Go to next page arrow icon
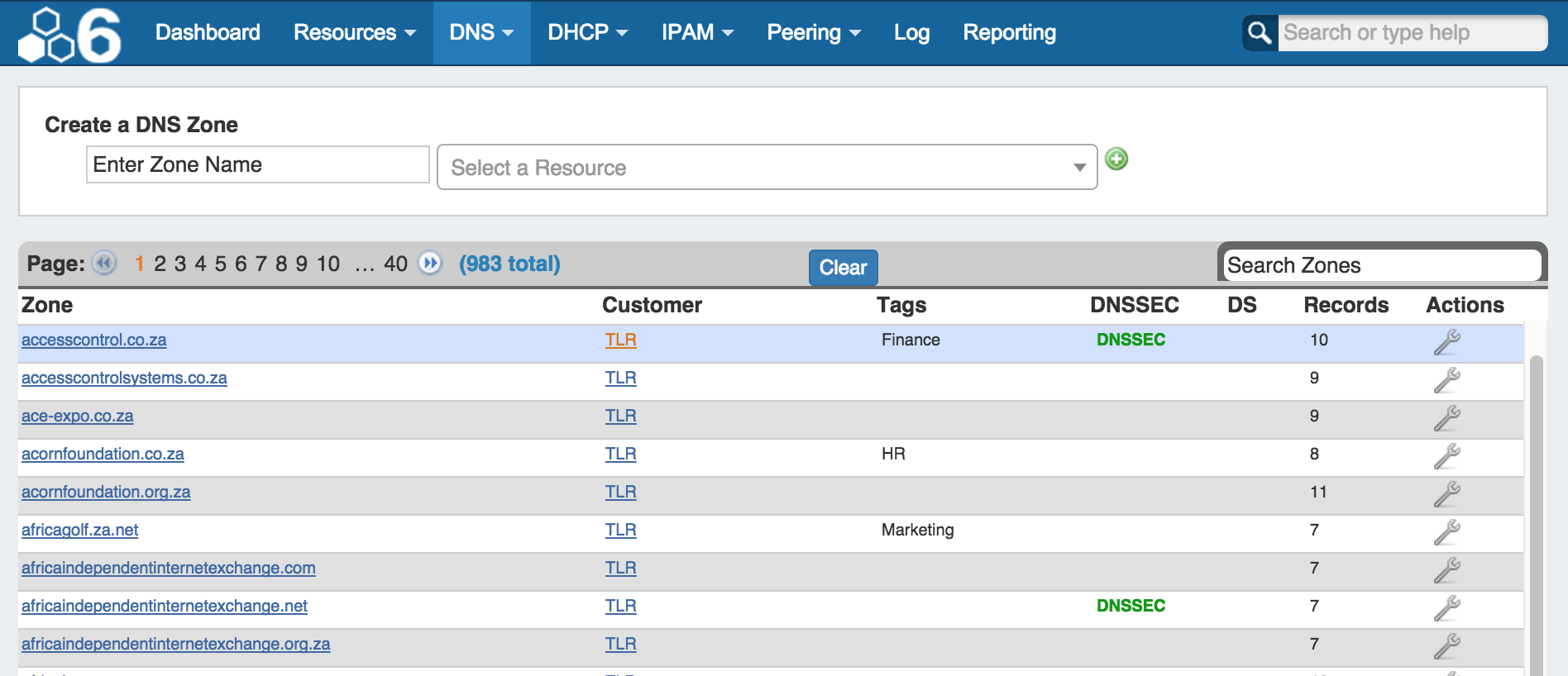Image resolution: width=1568 pixels, height=676 pixels. 430,263
